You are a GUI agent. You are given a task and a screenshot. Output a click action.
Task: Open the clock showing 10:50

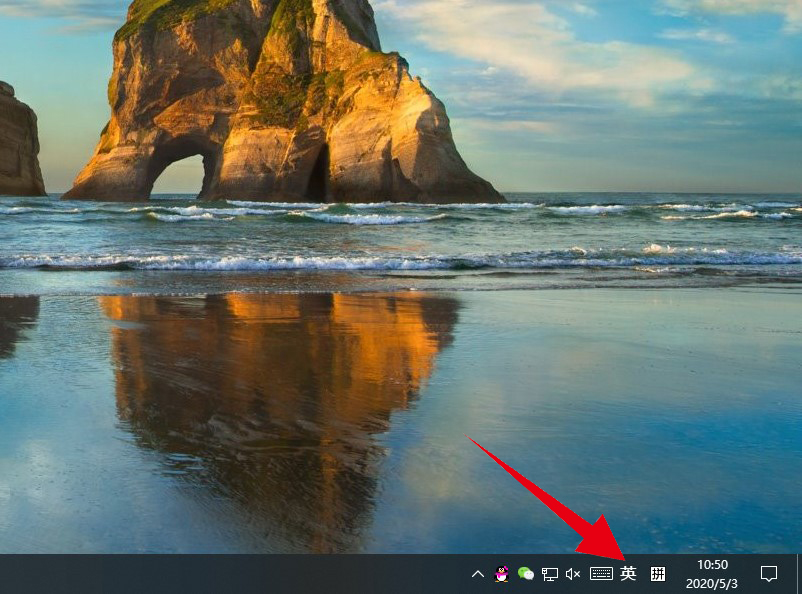point(712,574)
